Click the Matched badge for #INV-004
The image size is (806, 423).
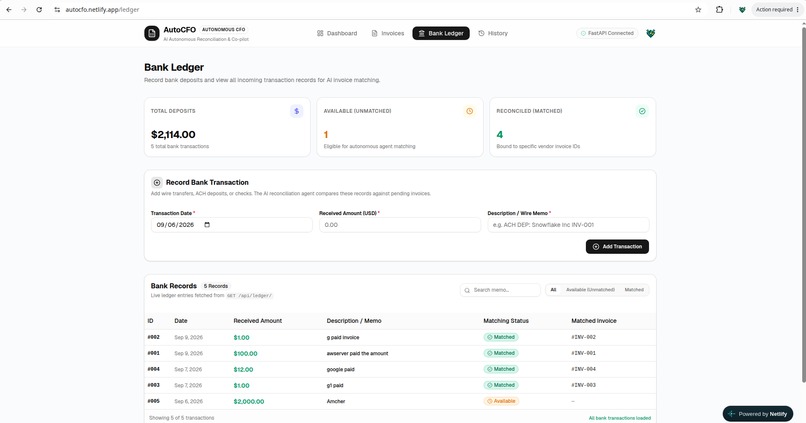pos(501,369)
